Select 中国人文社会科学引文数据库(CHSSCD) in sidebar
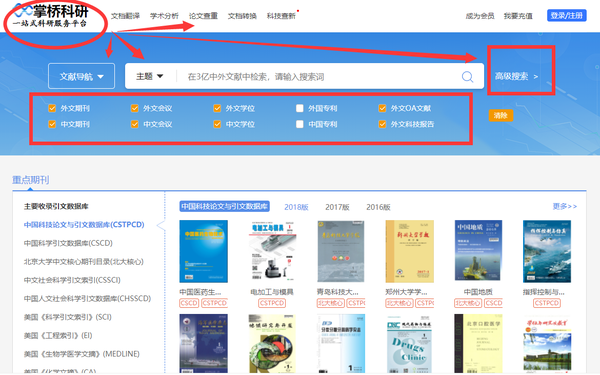 (87, 298)
